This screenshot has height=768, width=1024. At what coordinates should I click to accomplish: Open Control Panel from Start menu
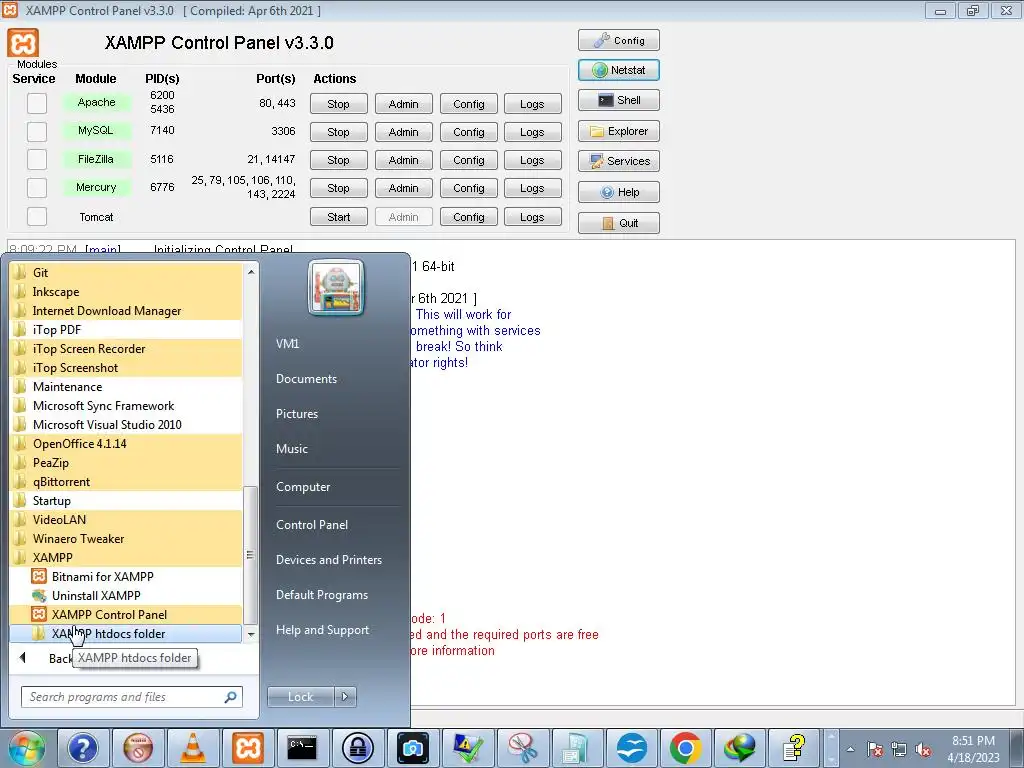coord(312,525)
